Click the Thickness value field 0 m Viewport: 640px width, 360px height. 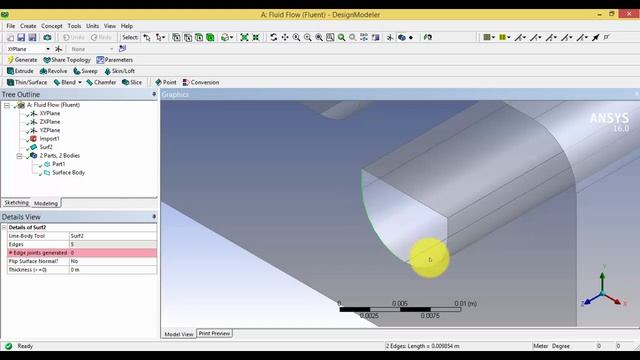113,270
